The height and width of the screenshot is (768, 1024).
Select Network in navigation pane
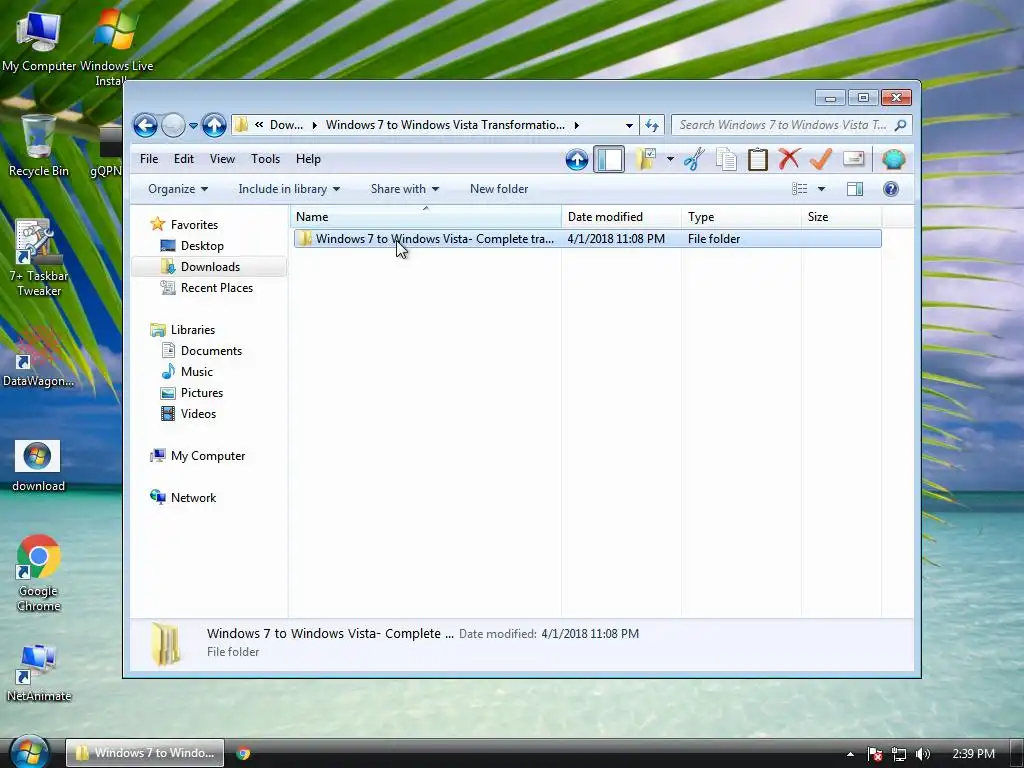(184, 498)
